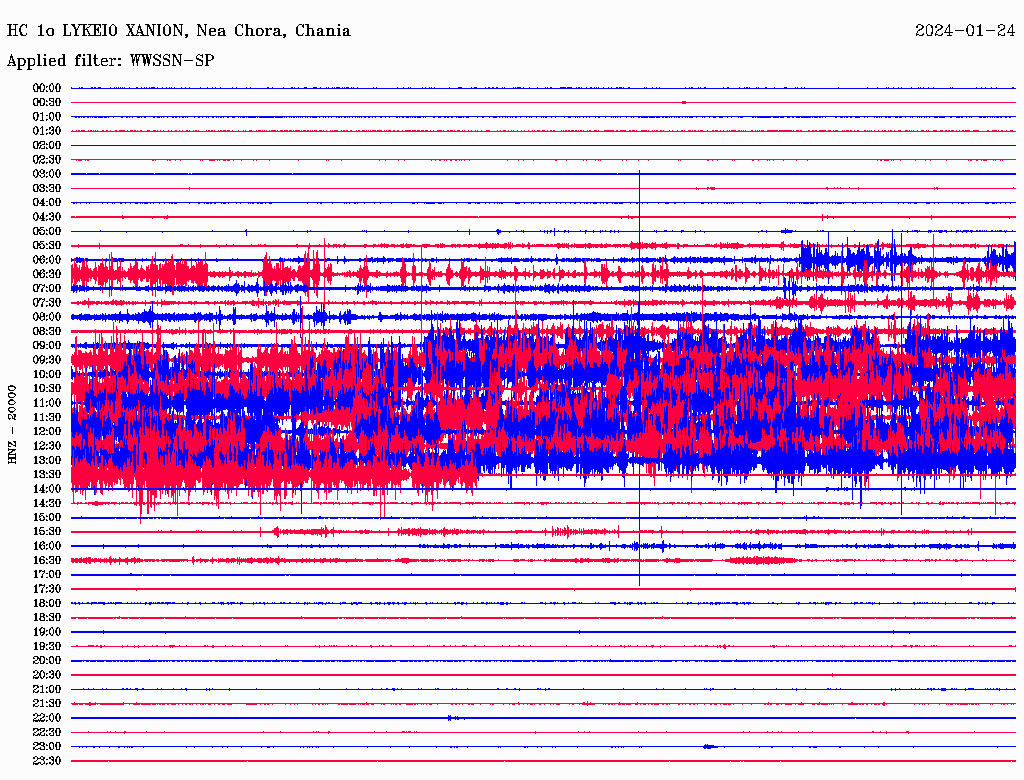1024x780 pixels.
Task: Select the 18:00 time label
Action: (x=47, y=604)
